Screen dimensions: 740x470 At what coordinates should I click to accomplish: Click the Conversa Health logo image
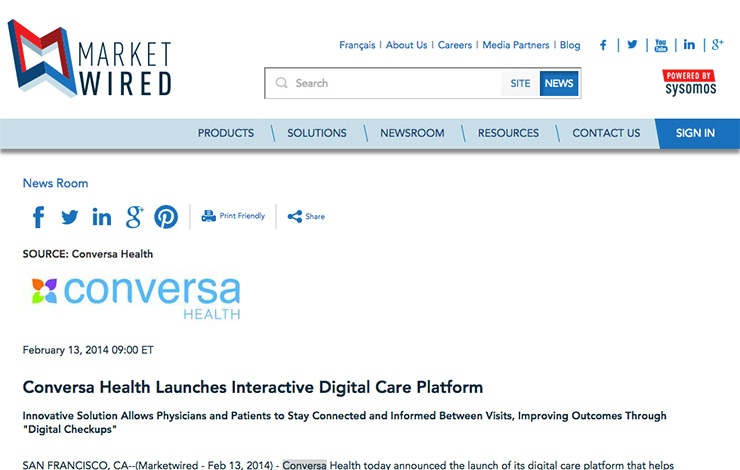click(x=136, y=298)
